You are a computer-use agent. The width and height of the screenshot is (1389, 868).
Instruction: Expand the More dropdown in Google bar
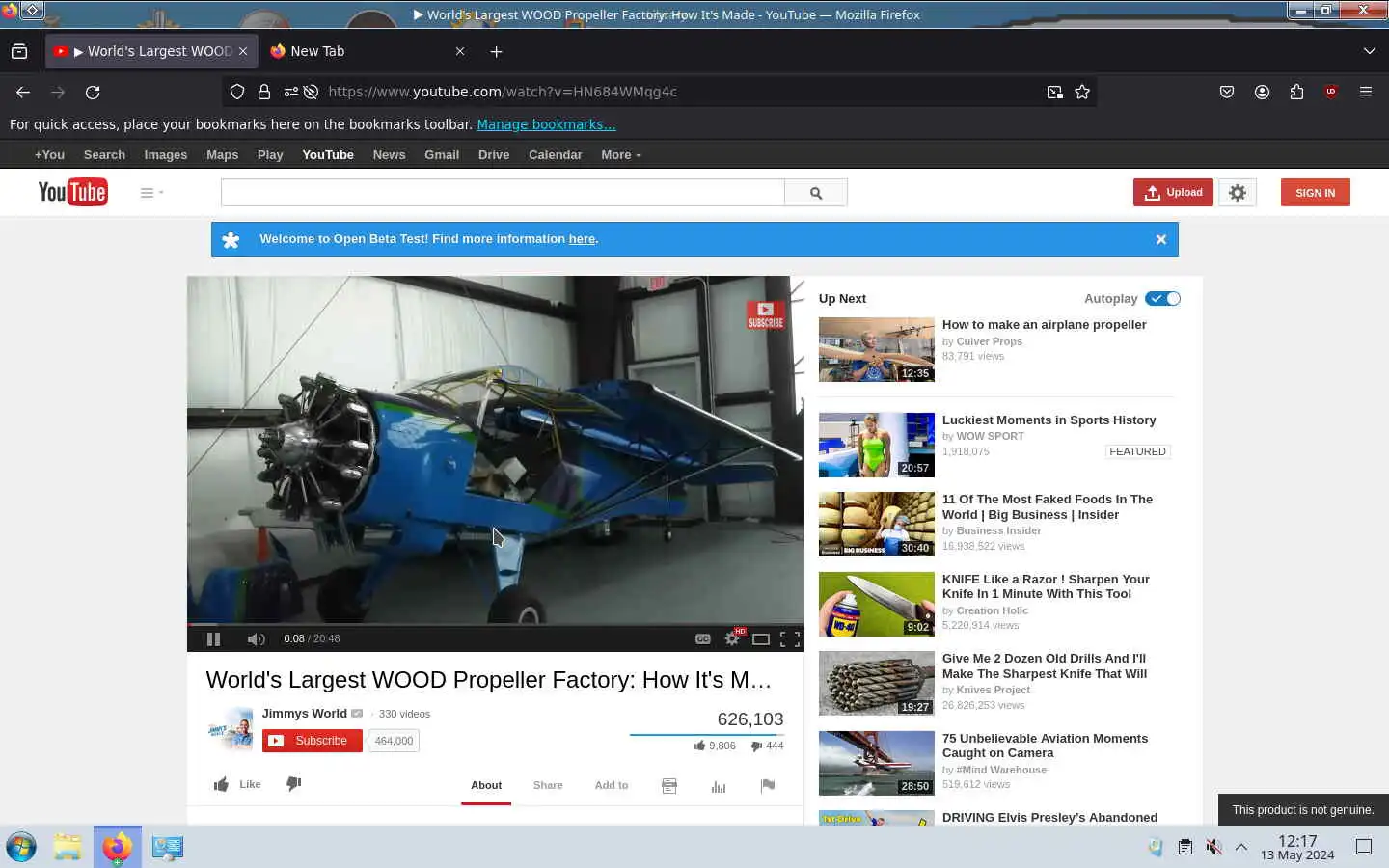[620, 155]
